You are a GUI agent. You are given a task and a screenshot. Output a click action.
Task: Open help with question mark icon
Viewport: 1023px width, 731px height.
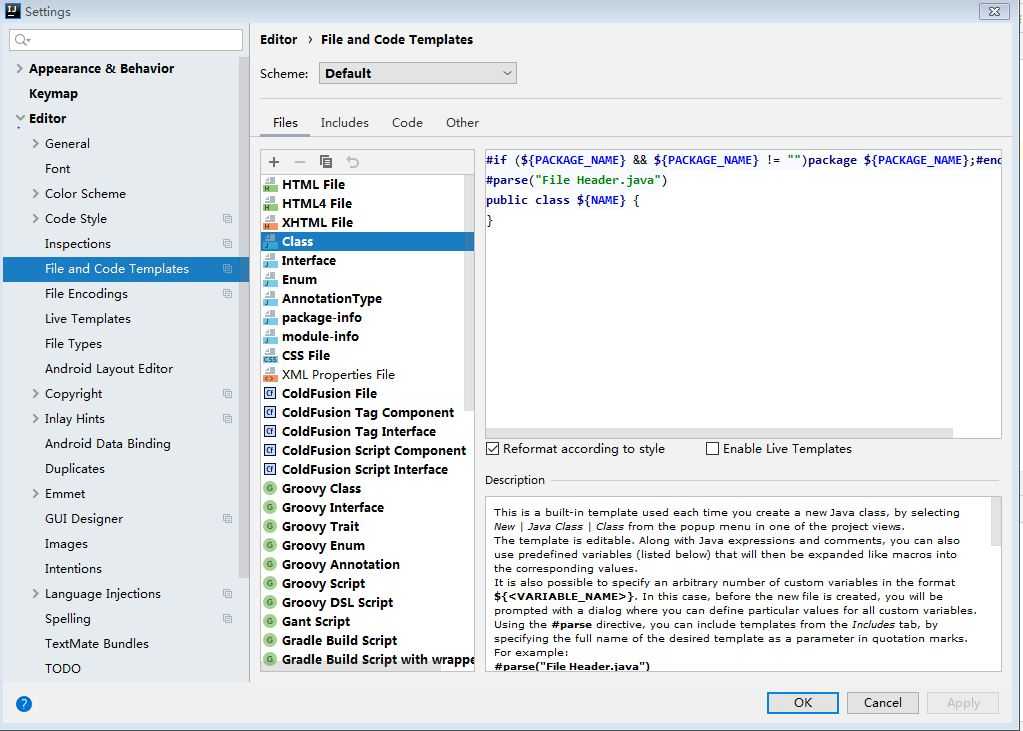pos(24,704)
